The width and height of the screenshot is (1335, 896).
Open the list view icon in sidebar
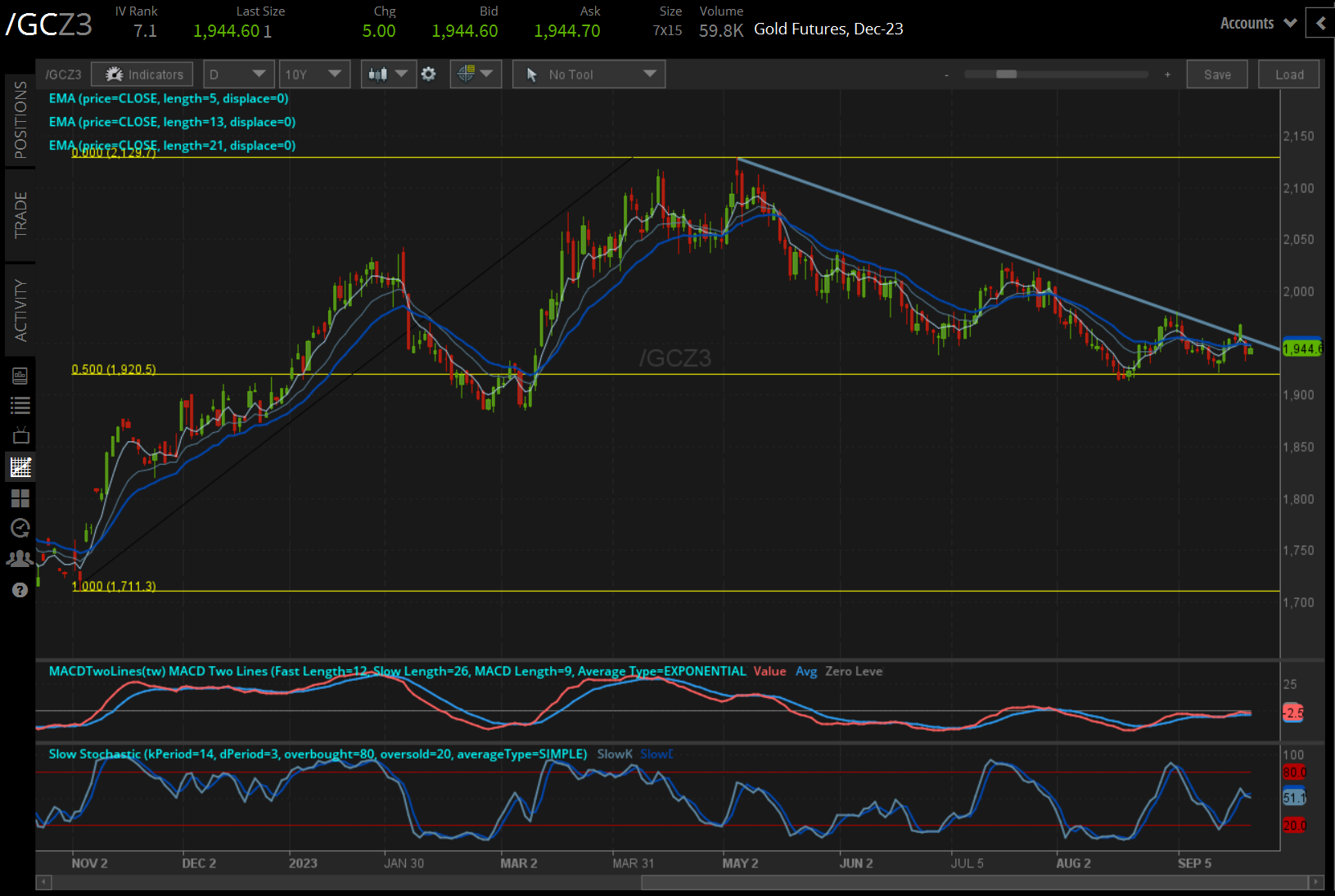click(20, 405)
